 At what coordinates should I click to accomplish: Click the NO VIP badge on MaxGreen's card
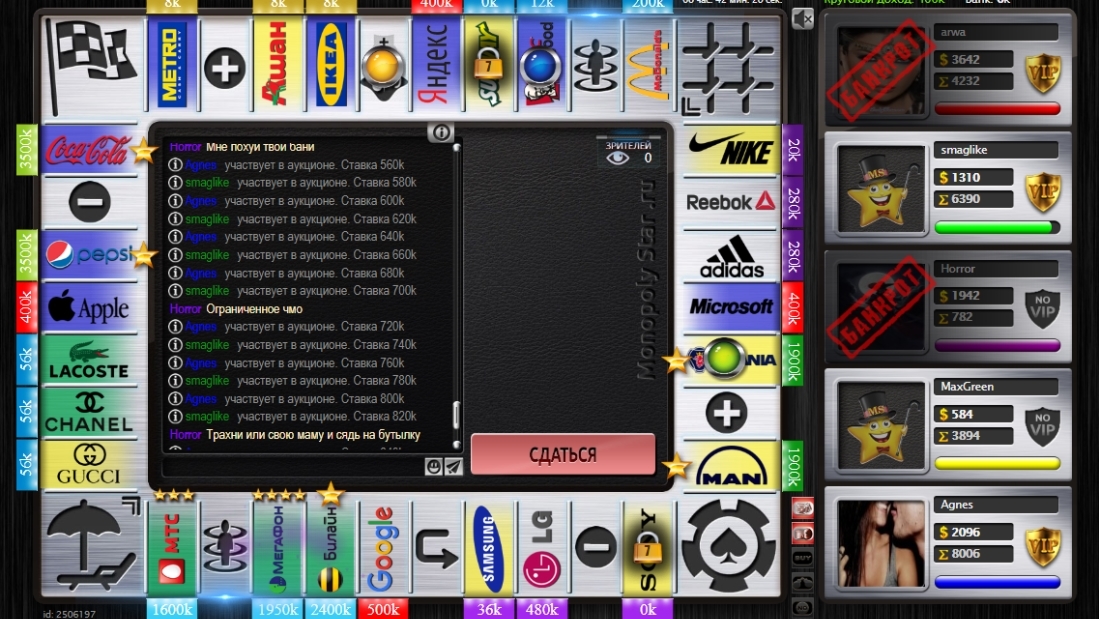tap(1042, 426)
